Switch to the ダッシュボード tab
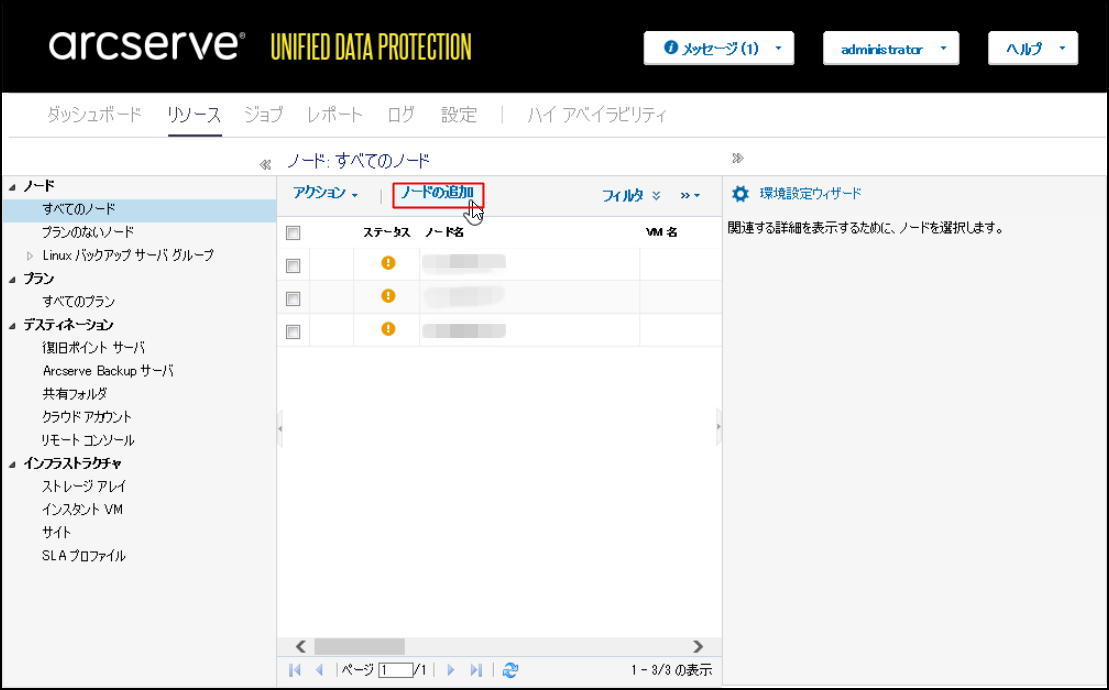 coord(94,115)
